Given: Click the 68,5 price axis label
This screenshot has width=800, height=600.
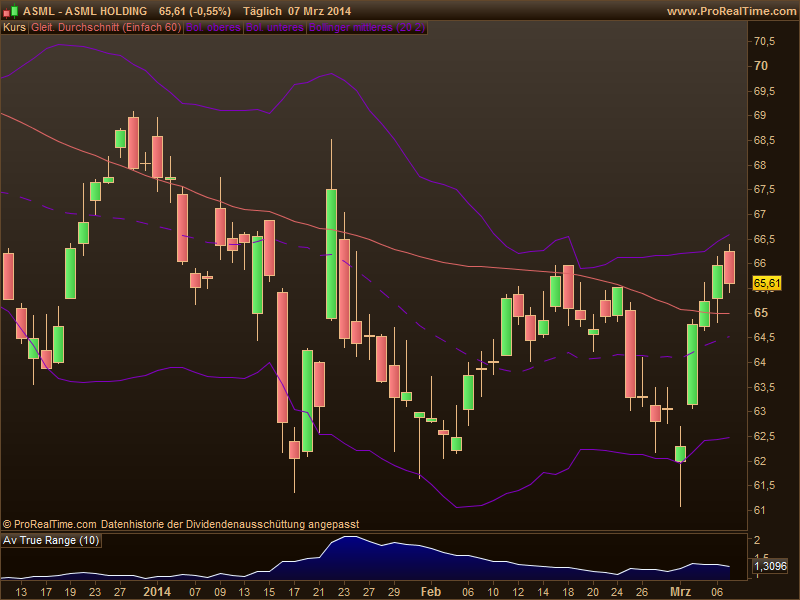Looking at the screenshot, I should point(764,140).
